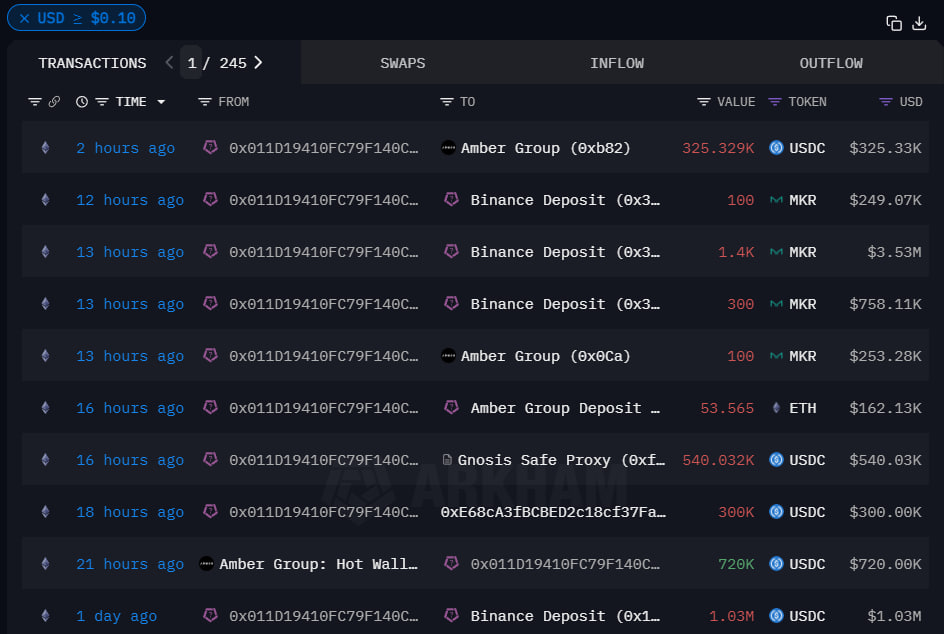The image size is (944, 634).
Task: Click Binance Deposit in the $249.07K row
Action: 565,200
